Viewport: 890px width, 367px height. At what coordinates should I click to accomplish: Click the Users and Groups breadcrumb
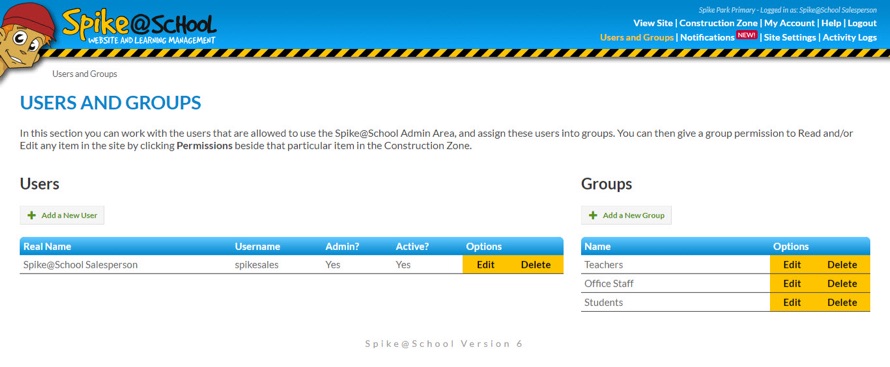pos(85,74)
